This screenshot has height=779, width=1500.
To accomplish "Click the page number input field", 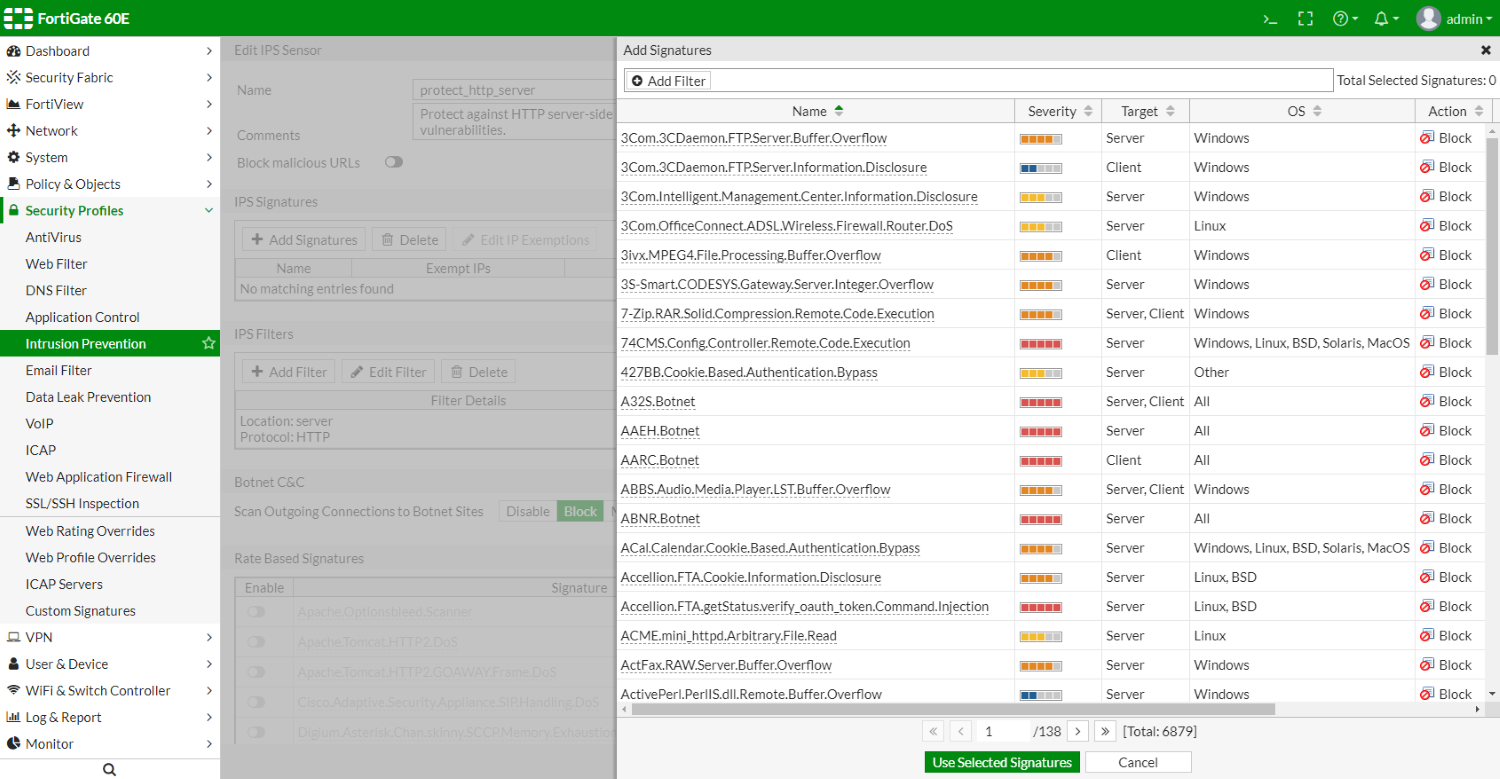I will [1003, 731].
